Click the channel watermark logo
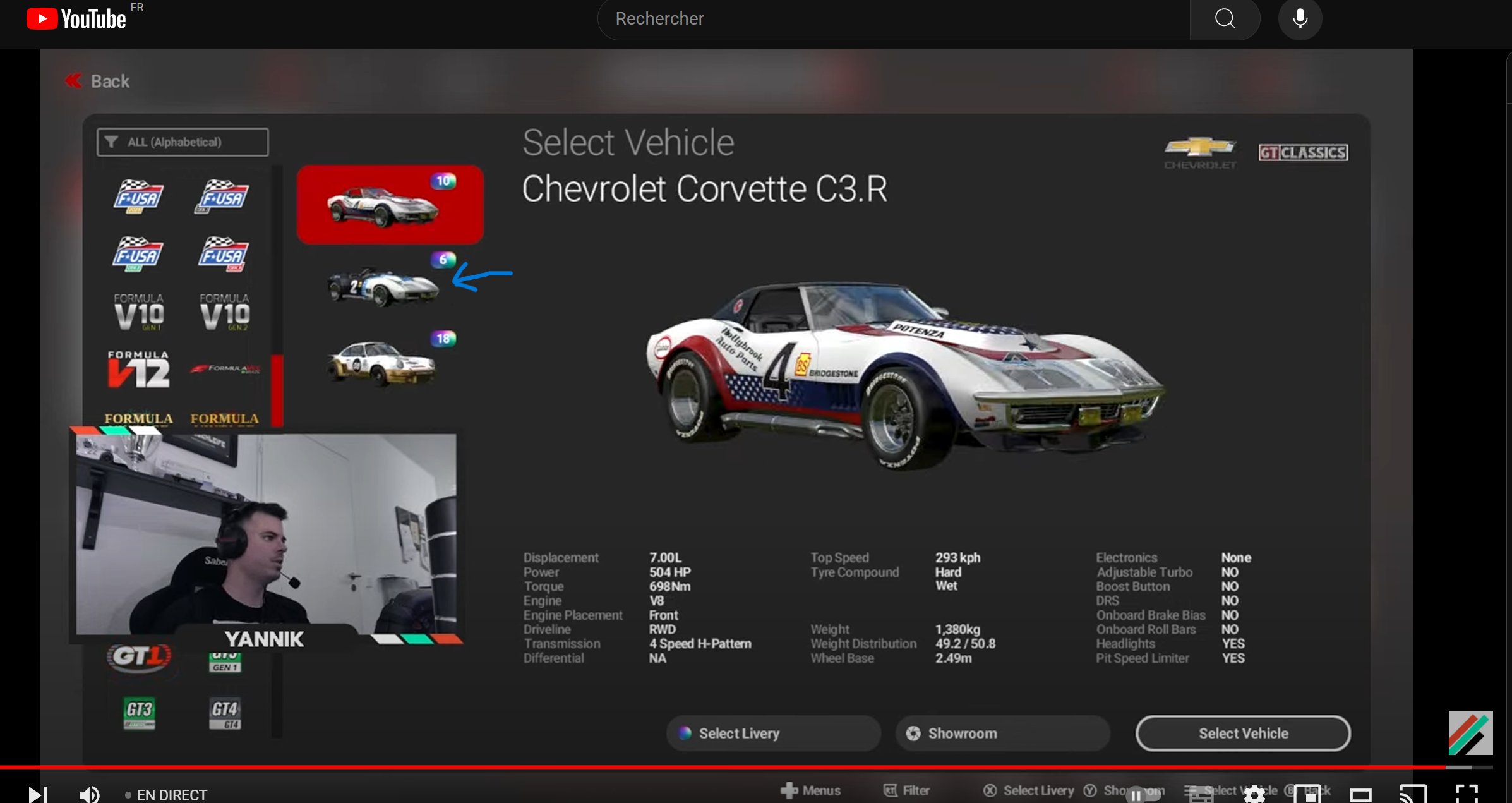The width and height of the screenshot is (1512, 803). coord(1471,733)
